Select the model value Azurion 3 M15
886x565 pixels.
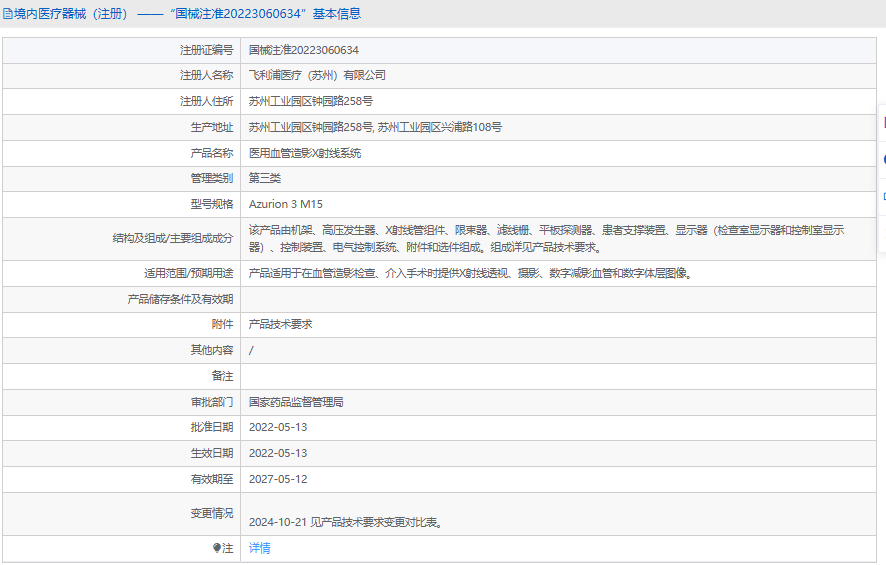286,205
